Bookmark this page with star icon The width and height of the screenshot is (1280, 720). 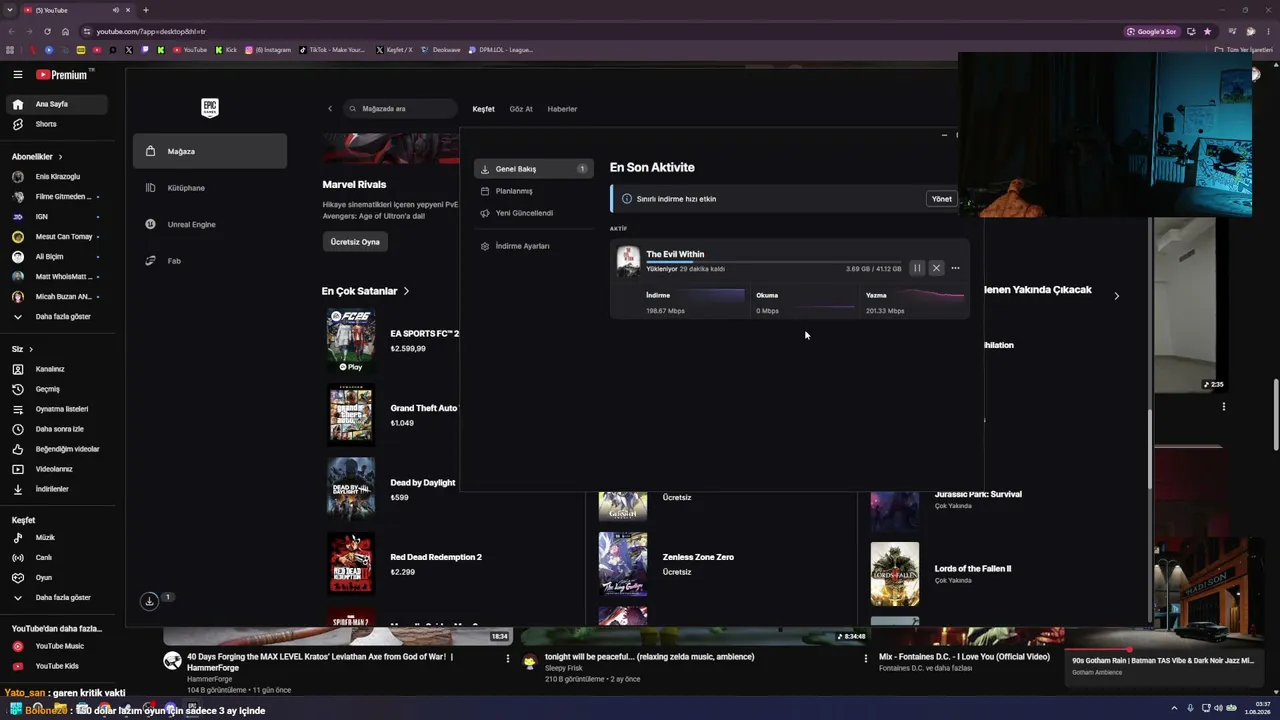click(1208, 31)
